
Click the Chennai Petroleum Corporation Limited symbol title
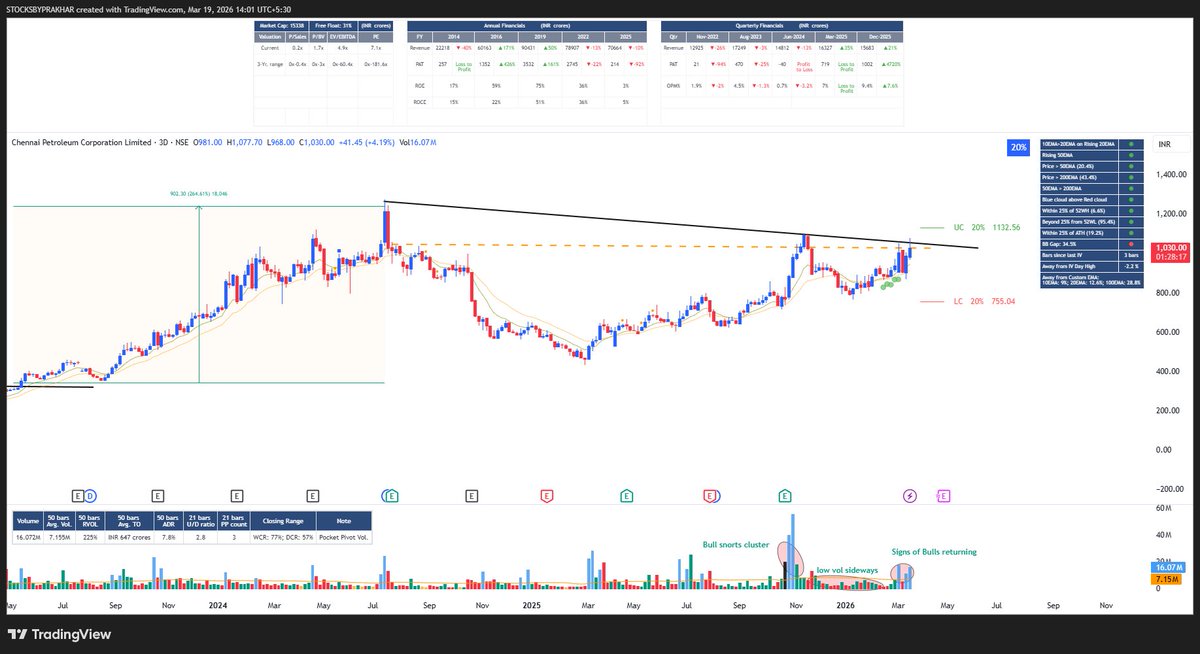click(83, 143)
